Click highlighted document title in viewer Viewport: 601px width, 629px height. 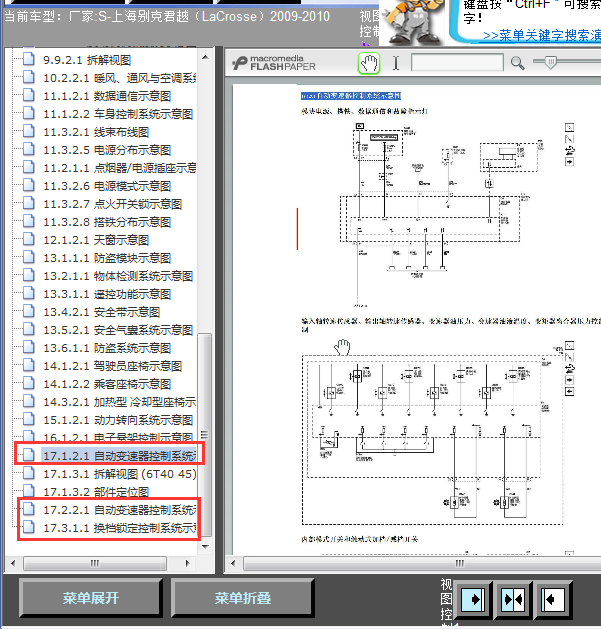tap(351, 96)
